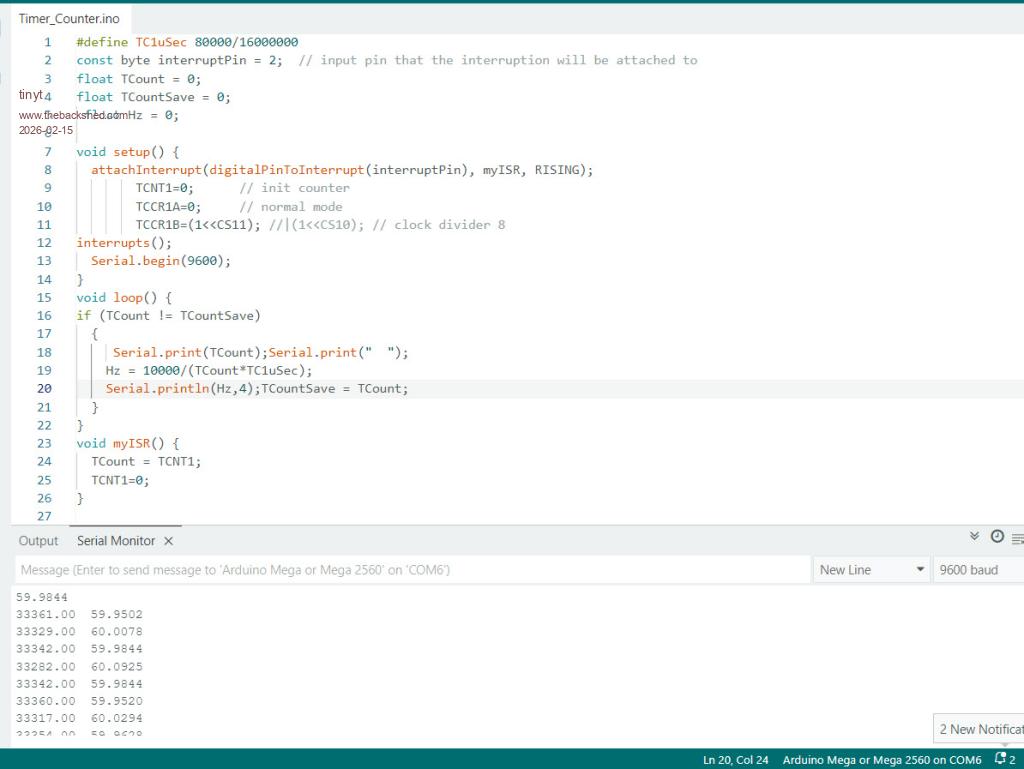Place cursor on the Serial.begin(9600) line
1024x769 pixels.
coord(160,261)
